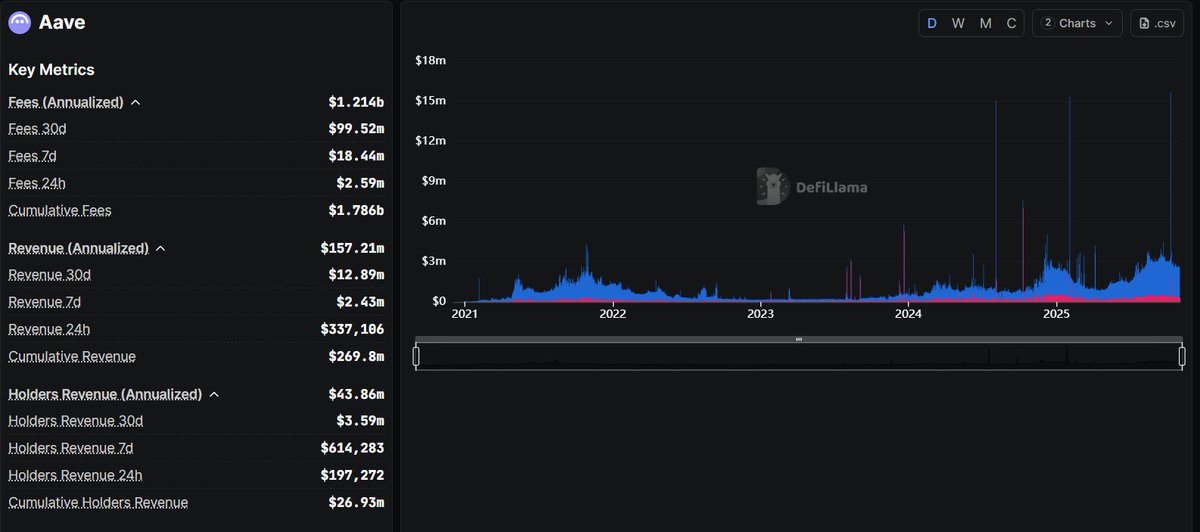Collapse the Holders Revenue (Annualized) chevron
The width and height of the screenshot is (1200, 532).
coord(214,394)
